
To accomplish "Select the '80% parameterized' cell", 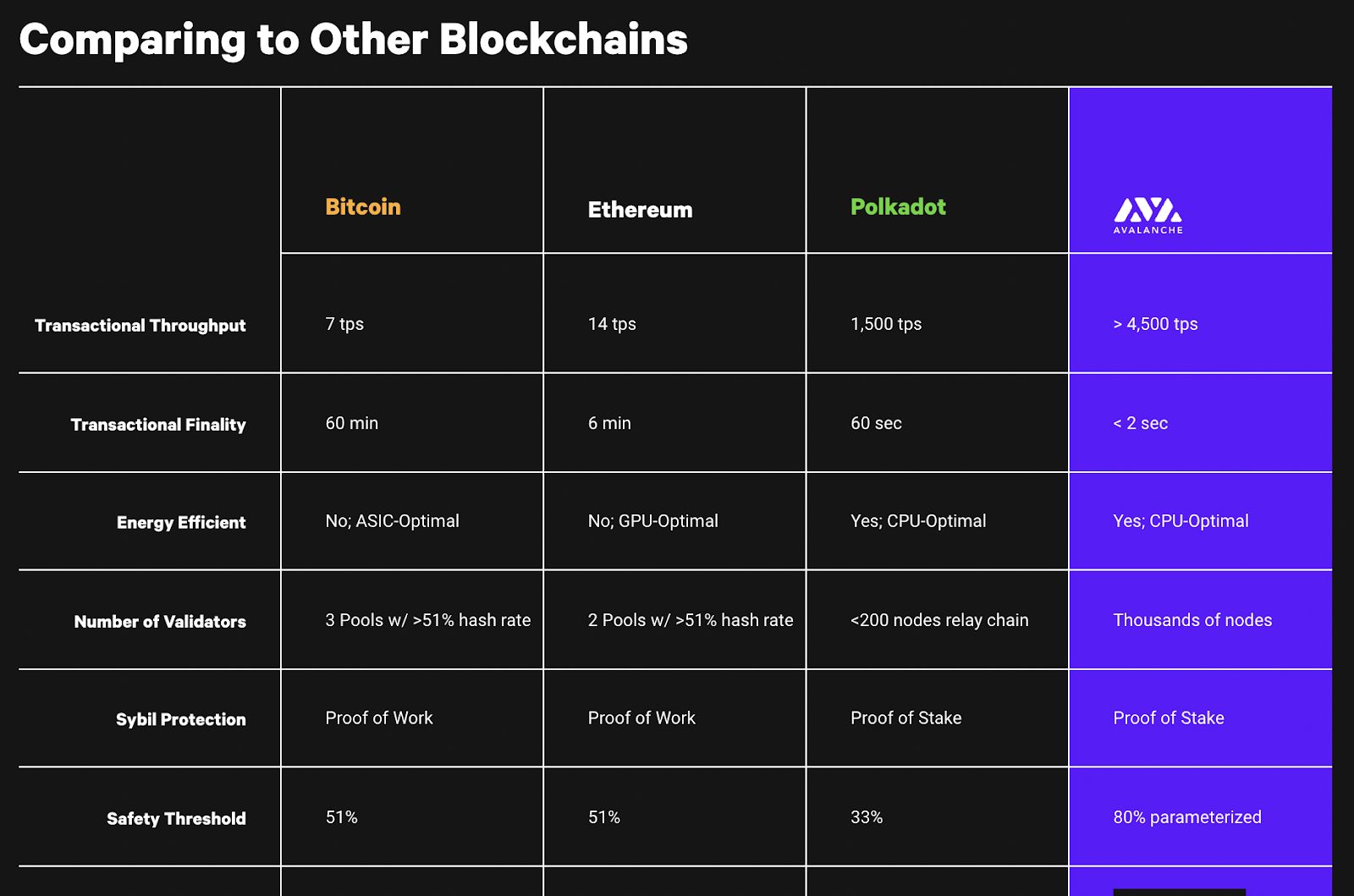I will point(1186,817).
